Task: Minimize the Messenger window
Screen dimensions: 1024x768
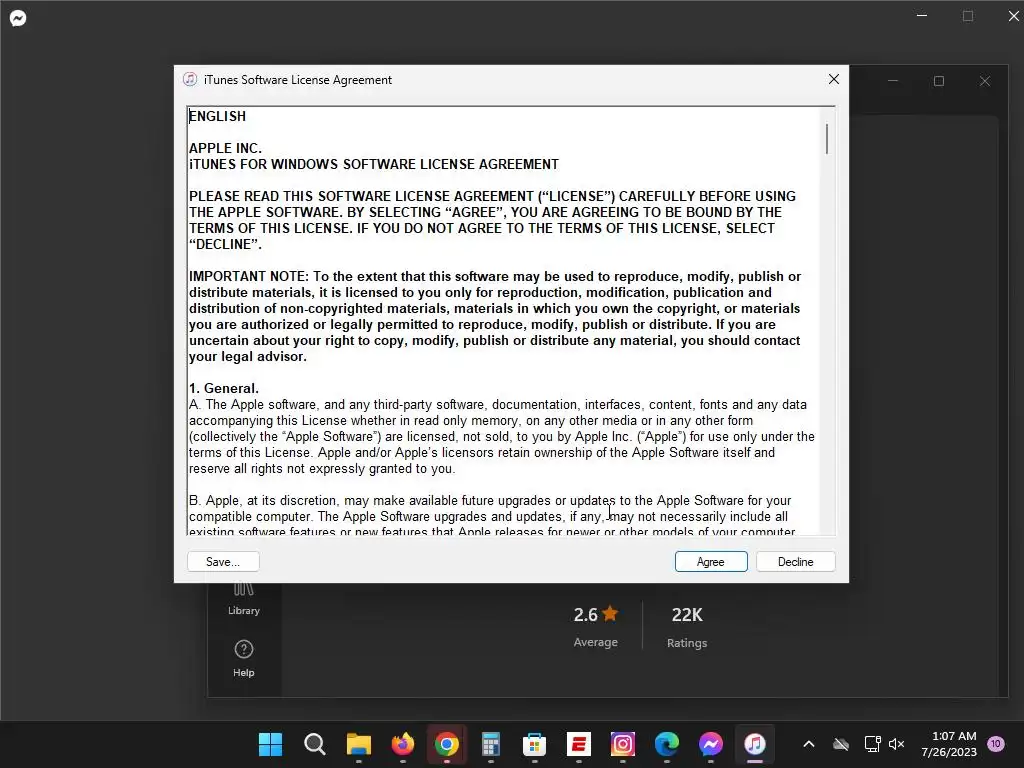Action: [x=922, y=16]
